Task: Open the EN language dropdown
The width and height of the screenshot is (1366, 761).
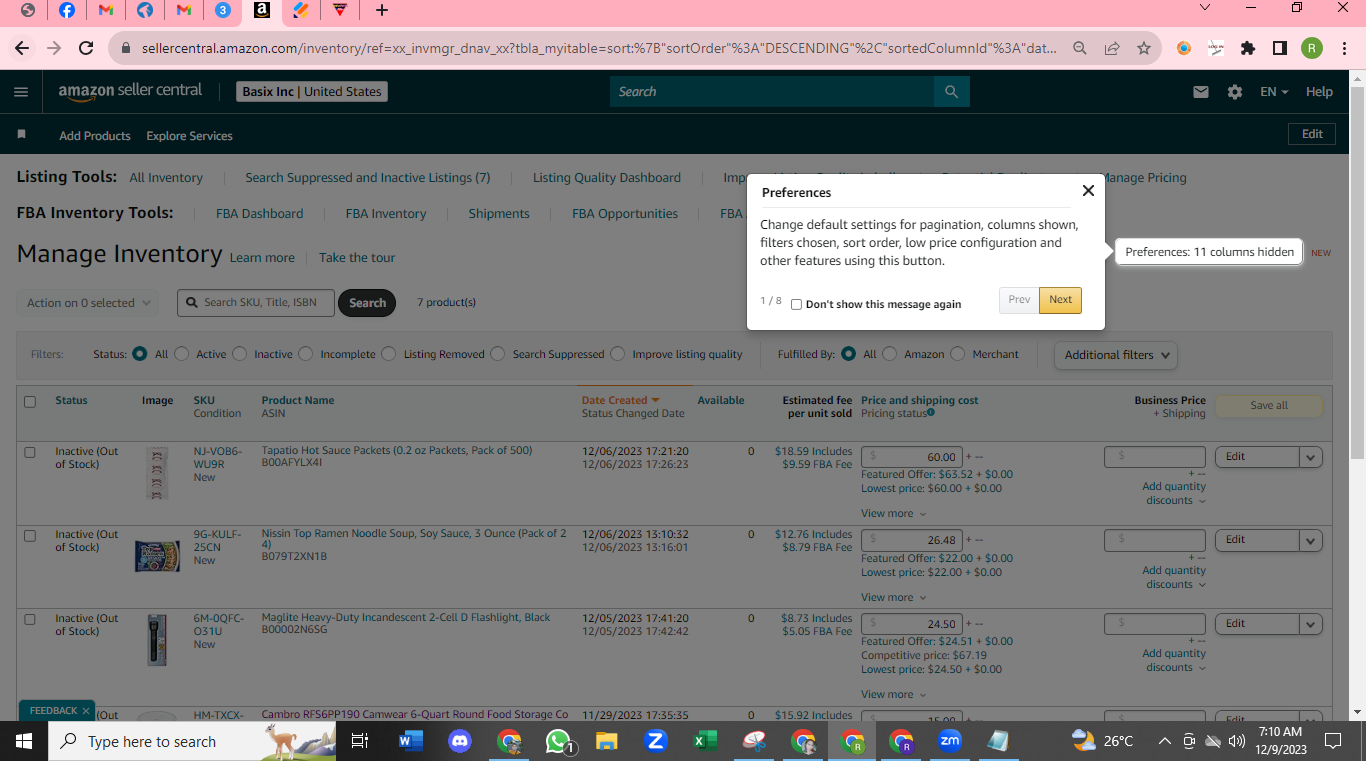Action: (1274, 91)
